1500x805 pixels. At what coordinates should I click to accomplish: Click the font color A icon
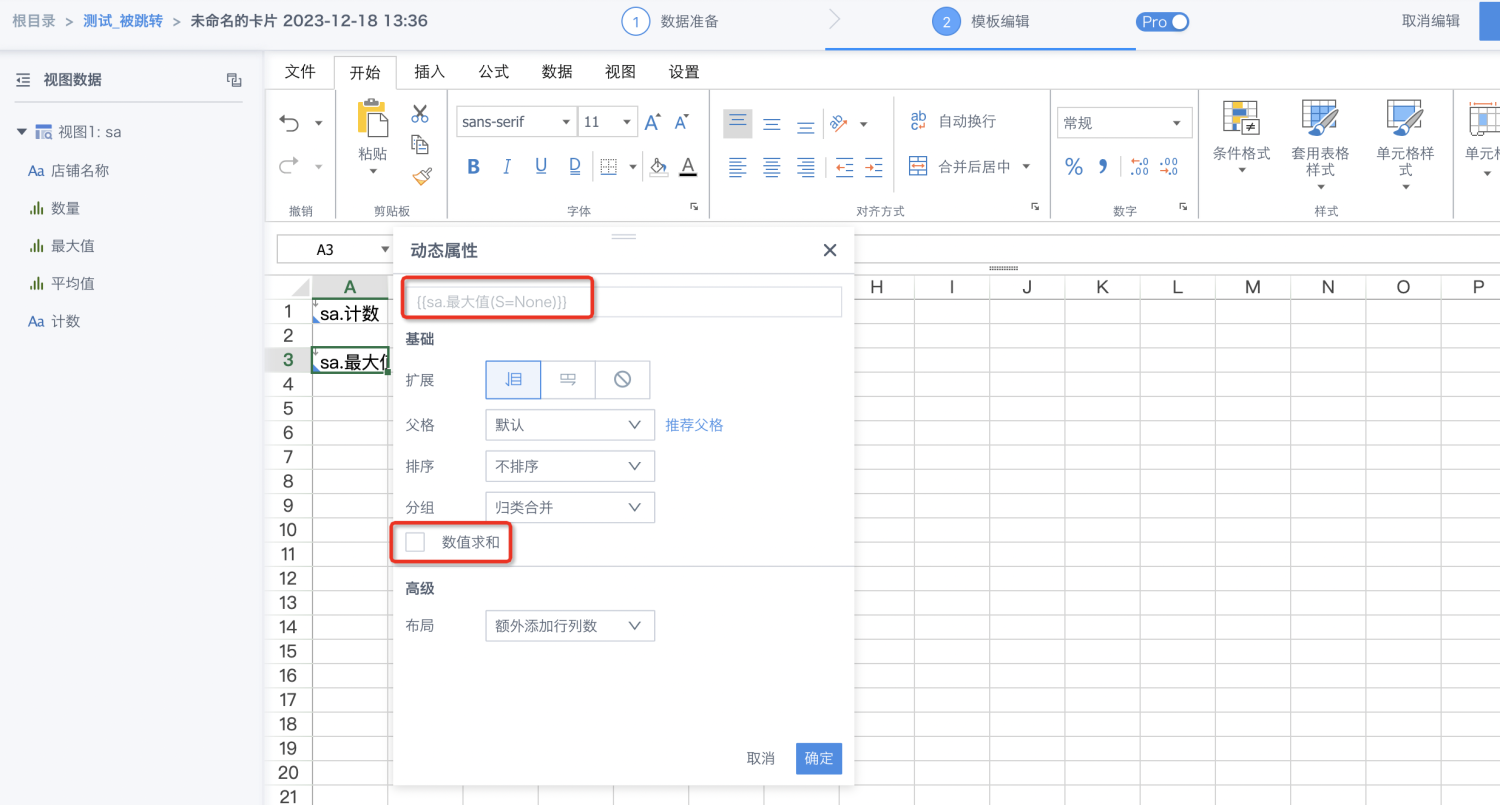tap(688, 166)
